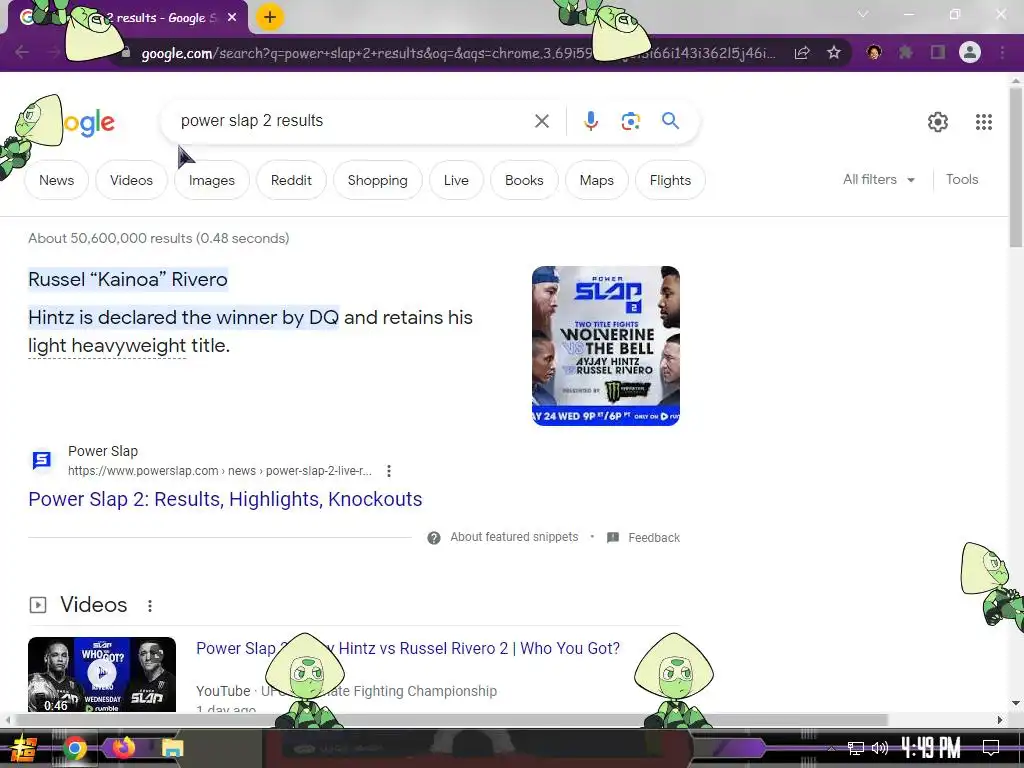Viewport: 1024px width, 768px height.
Task: Open the Power Slap 2 poster thumbnail
Action: 605,345
